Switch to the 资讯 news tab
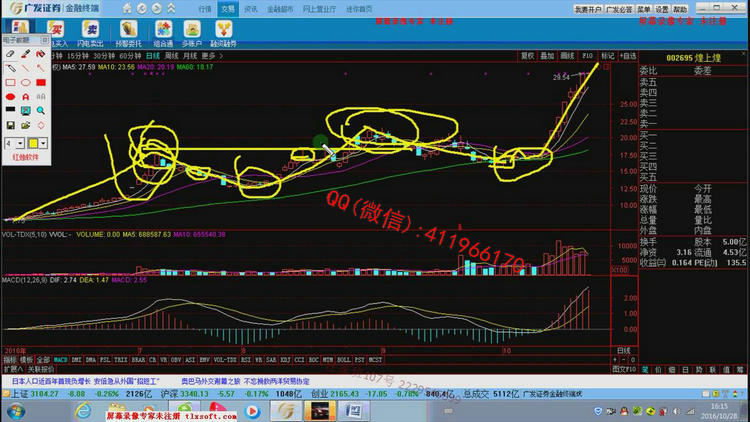Viewport: 750px width, 422px height. 251,9
